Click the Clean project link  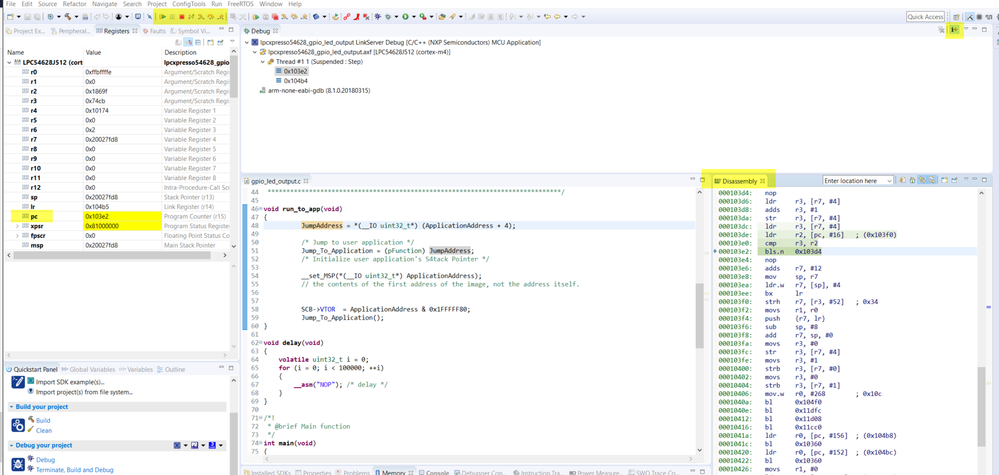44,430
